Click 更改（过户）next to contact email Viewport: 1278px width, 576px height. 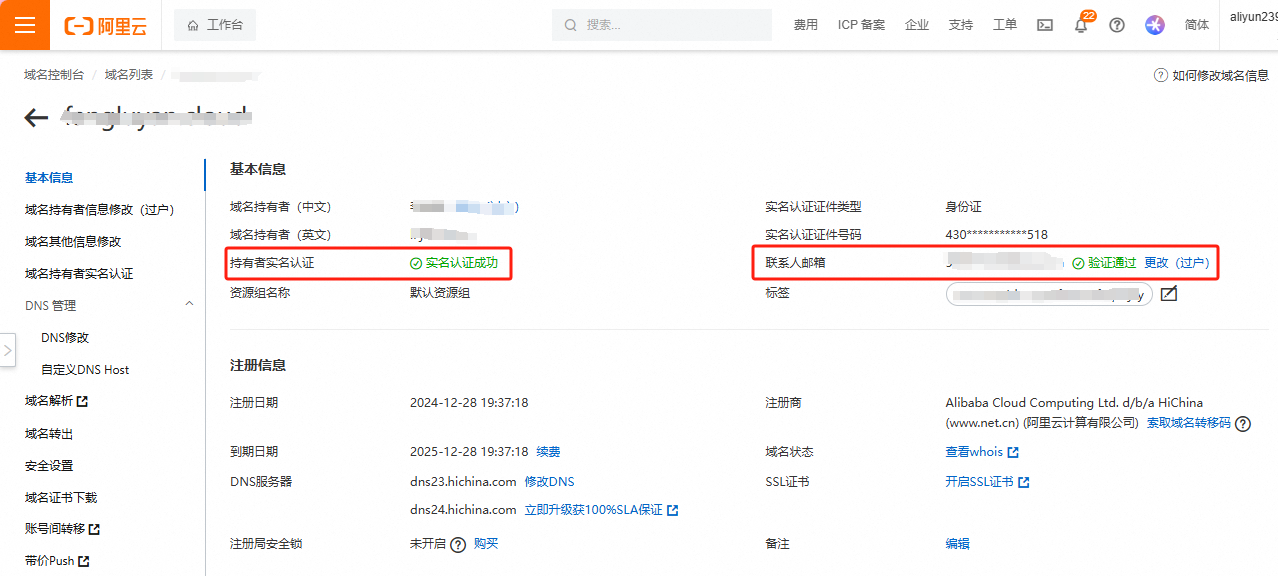[1177, 263]
